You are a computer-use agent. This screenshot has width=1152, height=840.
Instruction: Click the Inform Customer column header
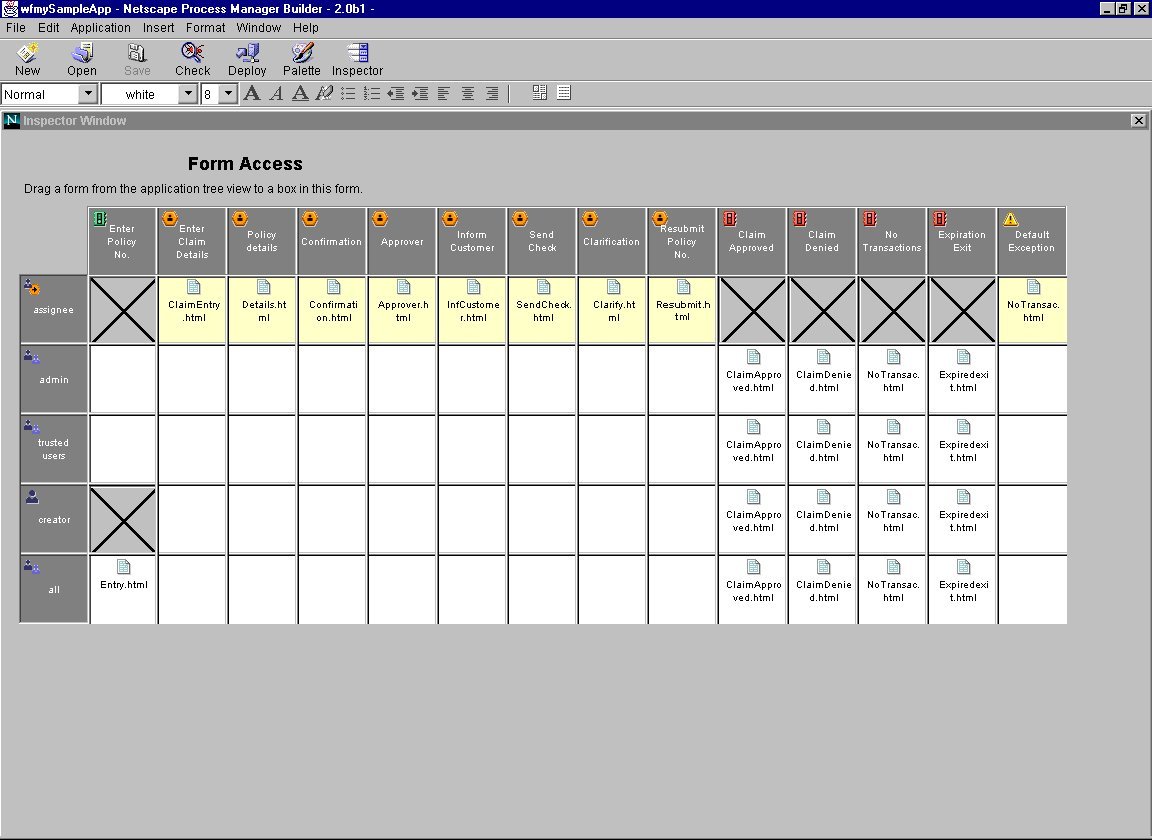(472, 241)
